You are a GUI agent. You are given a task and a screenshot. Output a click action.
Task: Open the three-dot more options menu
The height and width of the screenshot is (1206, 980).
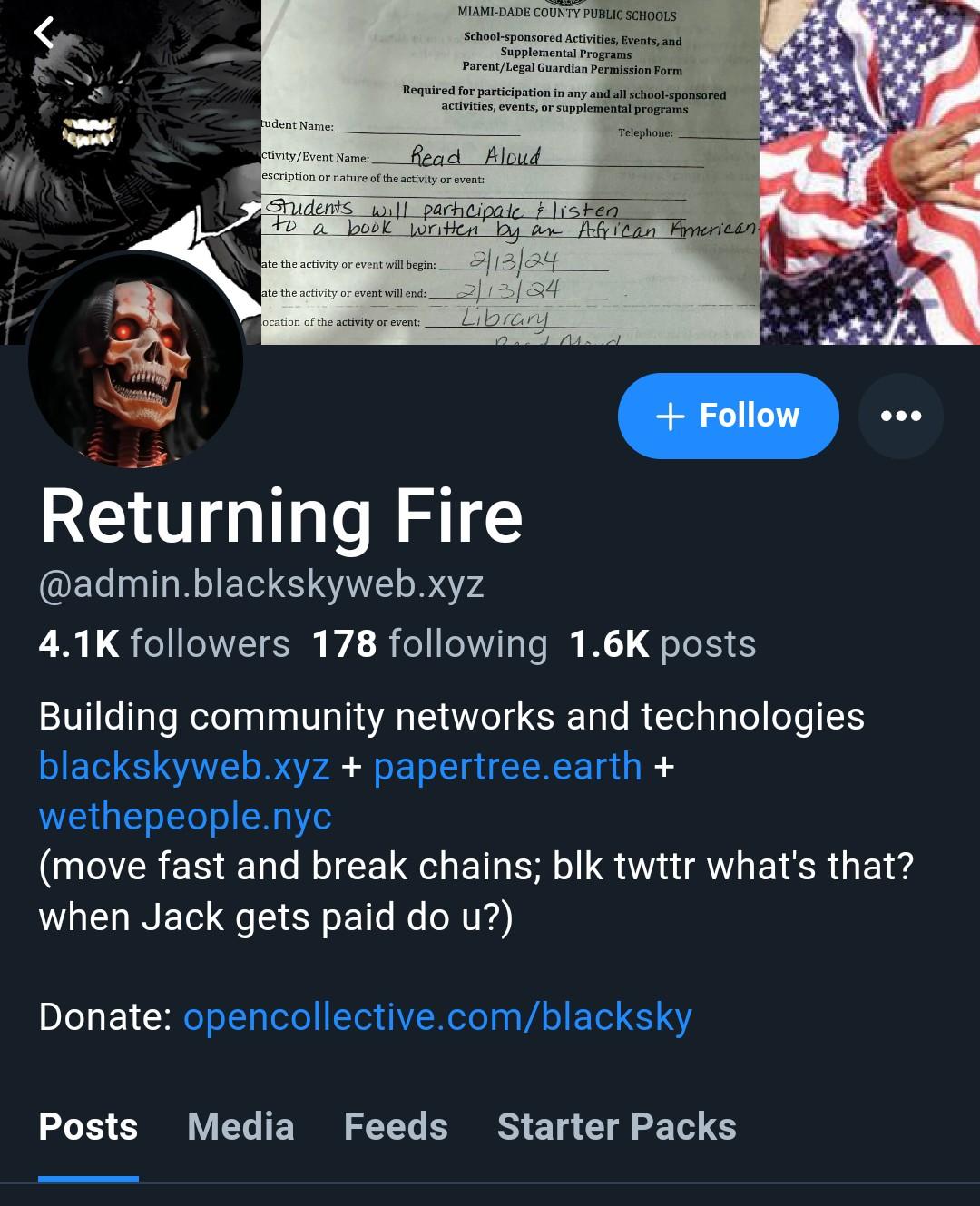click(x=901, y=416)
